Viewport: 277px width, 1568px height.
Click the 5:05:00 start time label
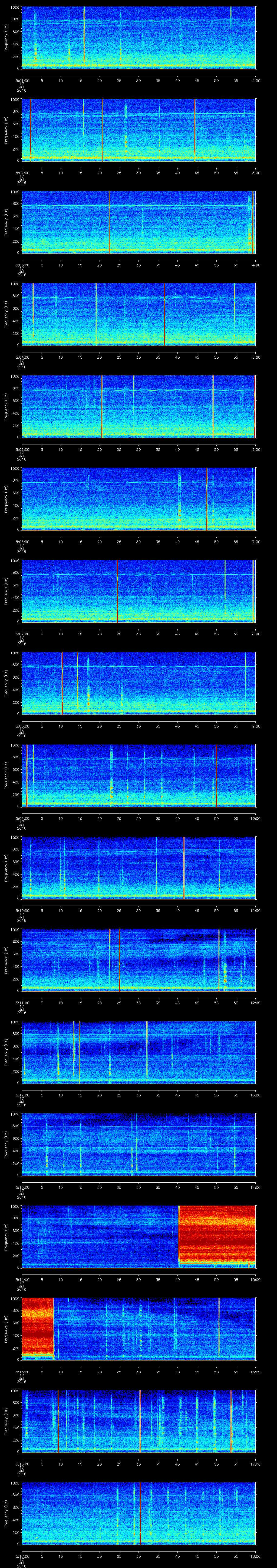tap(22, 449)
